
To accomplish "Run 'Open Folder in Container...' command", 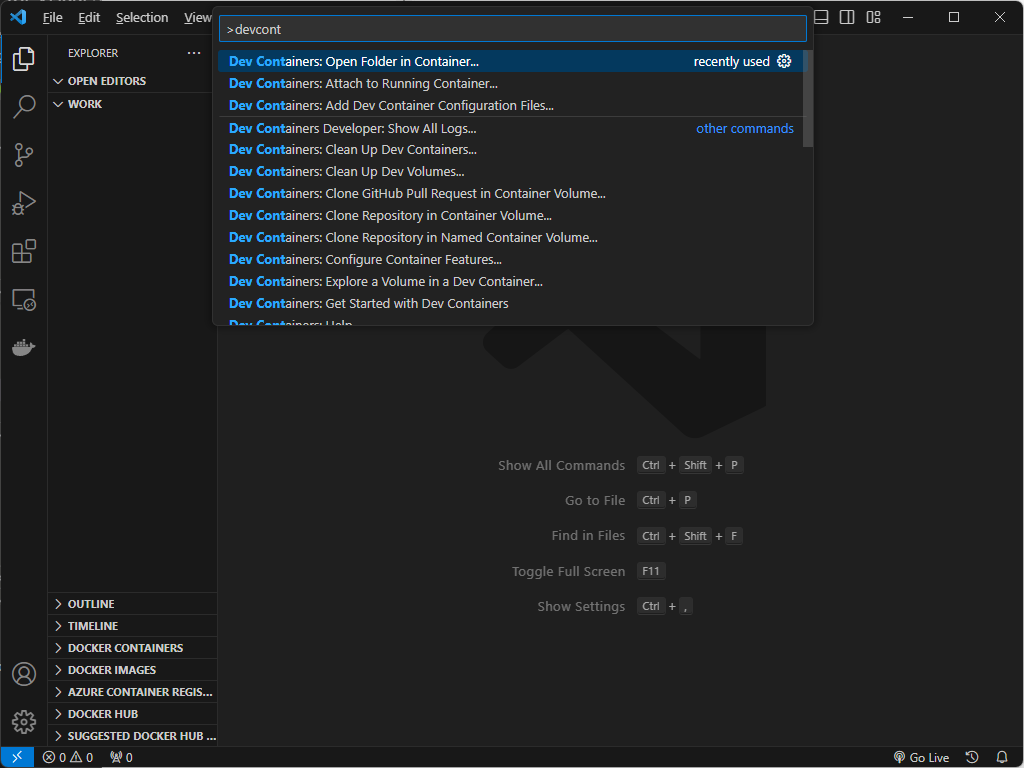I will coord(510,61).
